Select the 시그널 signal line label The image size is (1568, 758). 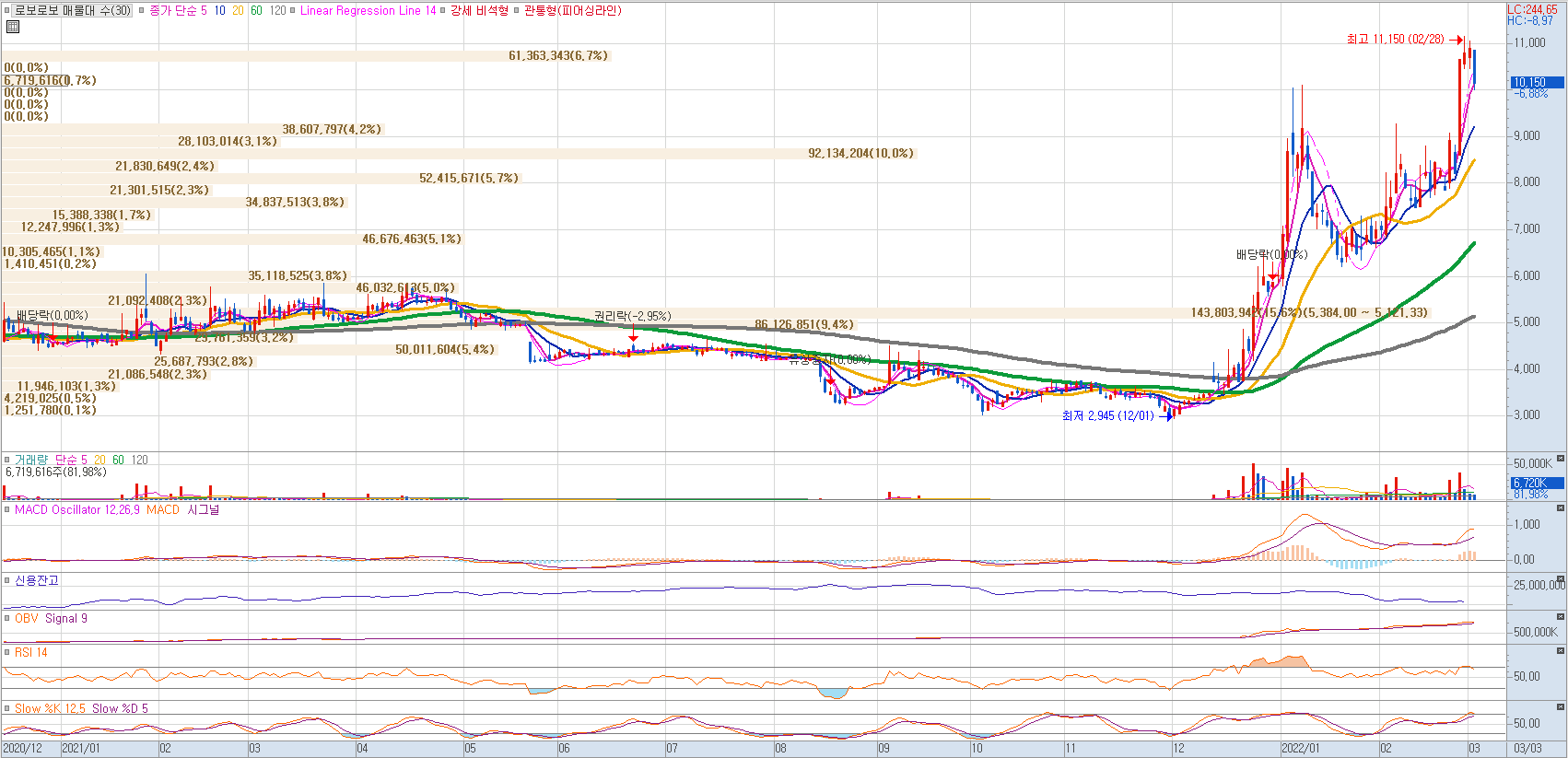204,509
